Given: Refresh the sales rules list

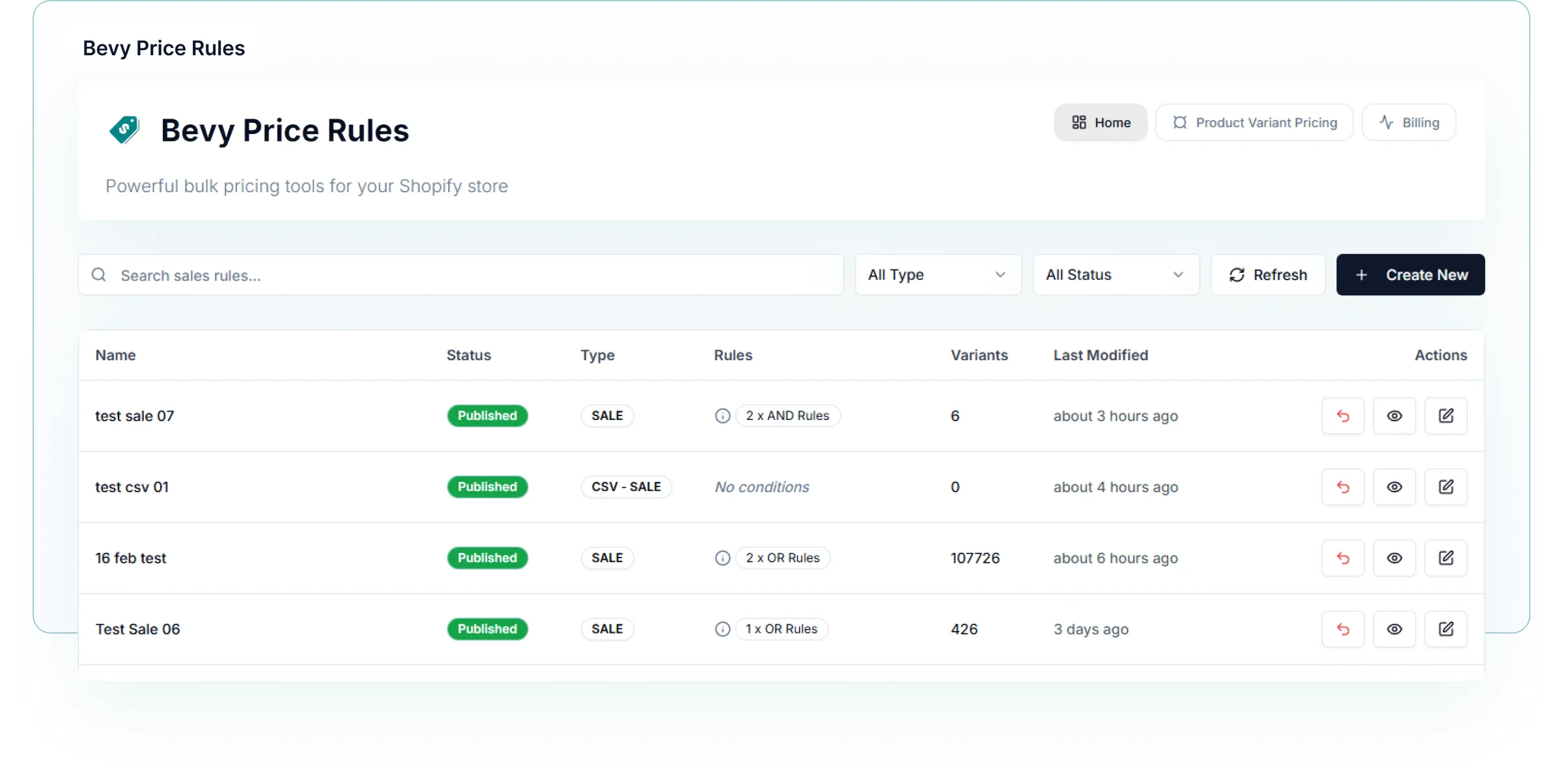Looking at the screenshot, I should 1268,274.
